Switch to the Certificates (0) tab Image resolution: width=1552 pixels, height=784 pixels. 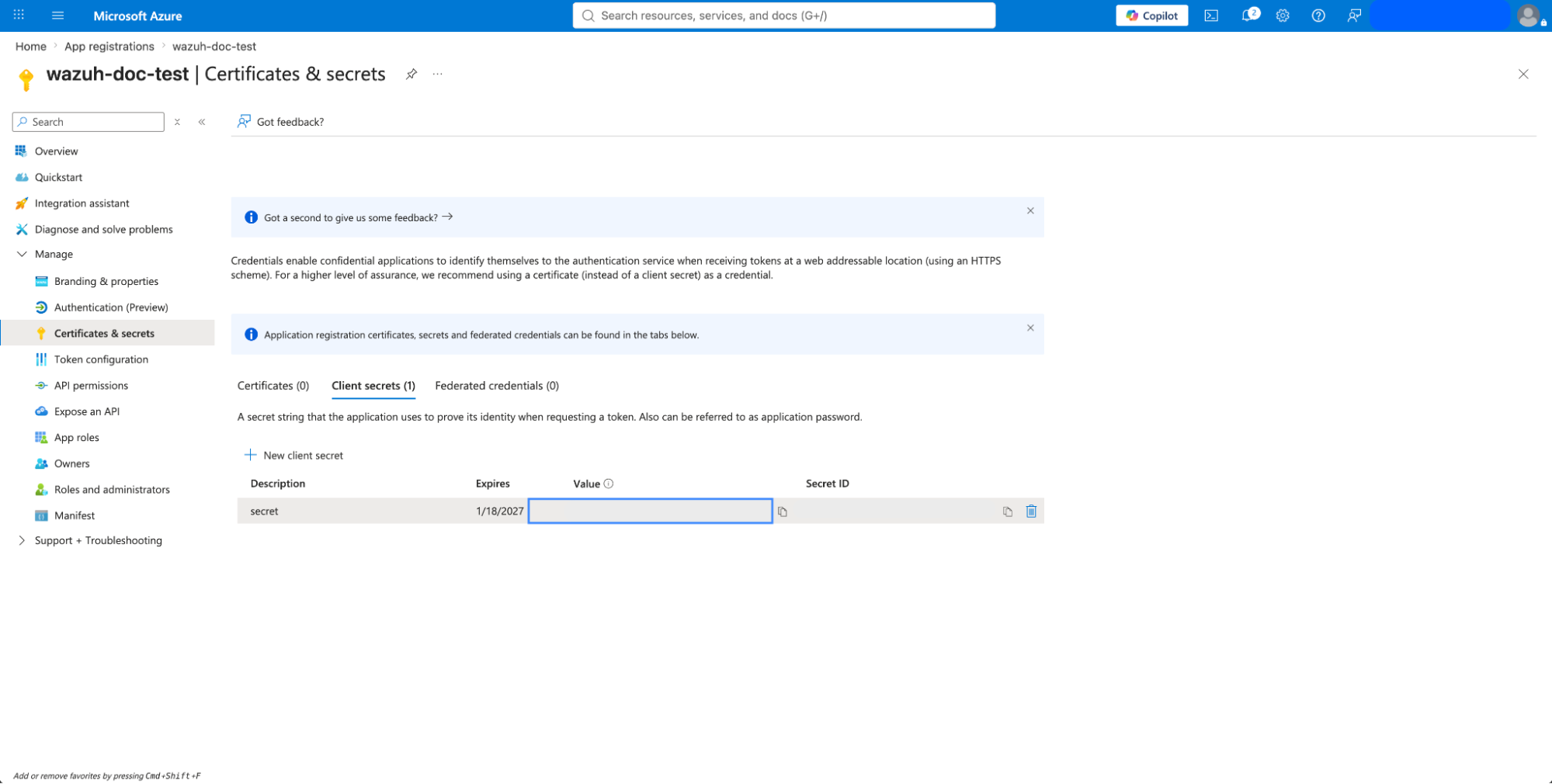coord(273,386)
